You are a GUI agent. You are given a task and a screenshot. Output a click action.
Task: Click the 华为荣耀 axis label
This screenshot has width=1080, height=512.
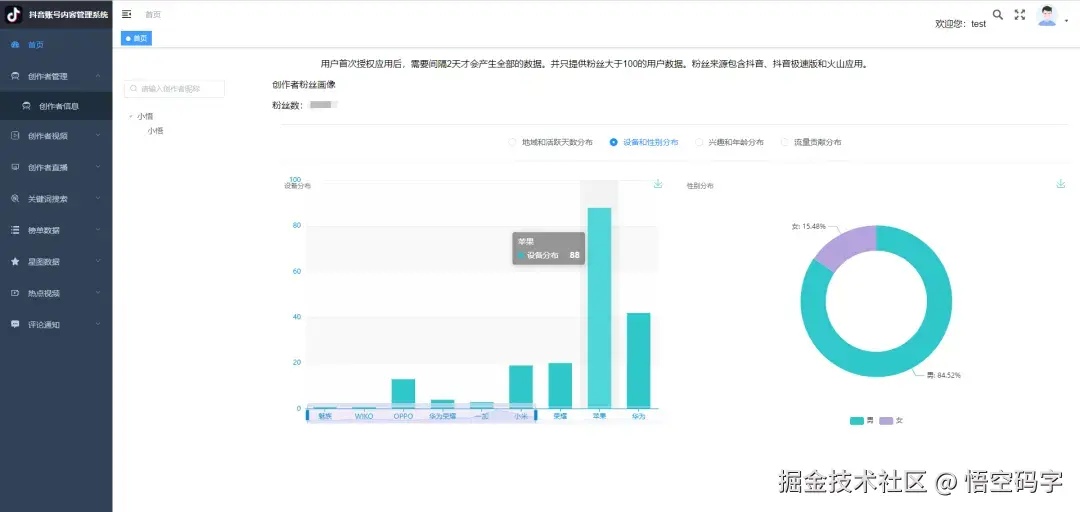pos(442,416)
